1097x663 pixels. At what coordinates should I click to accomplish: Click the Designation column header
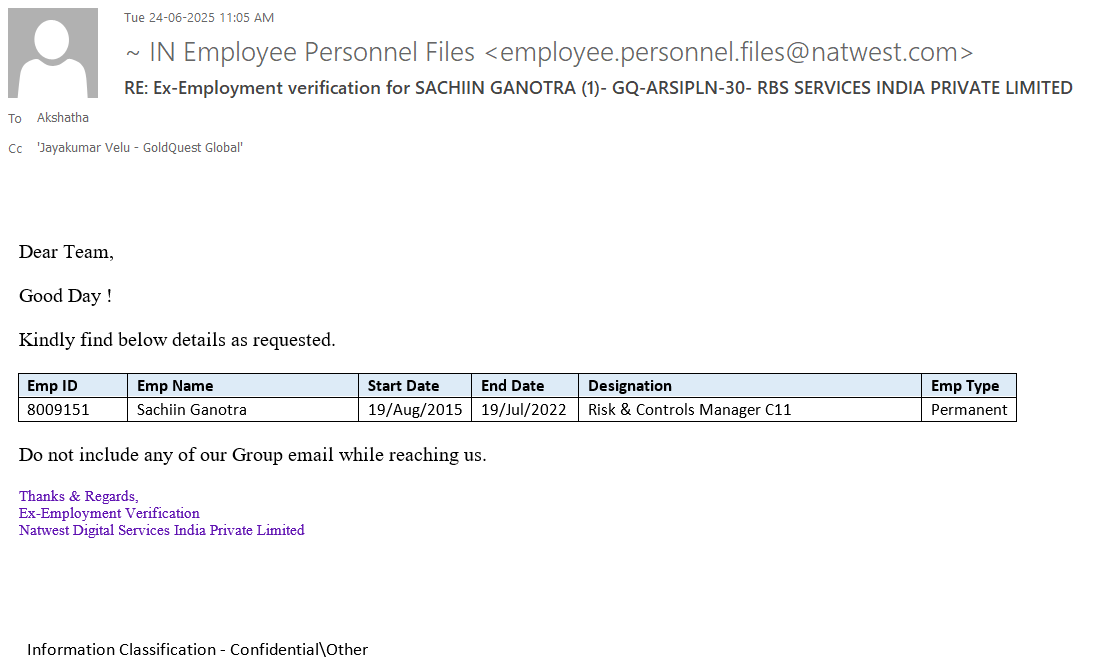pos(630,386)
